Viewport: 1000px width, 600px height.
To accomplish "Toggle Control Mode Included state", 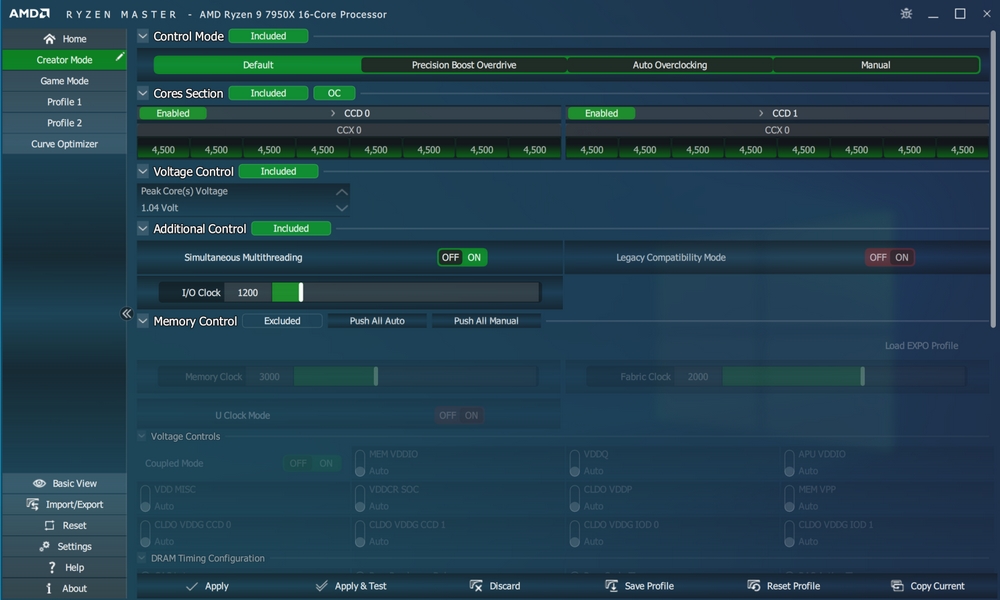I will click(268, 36).
